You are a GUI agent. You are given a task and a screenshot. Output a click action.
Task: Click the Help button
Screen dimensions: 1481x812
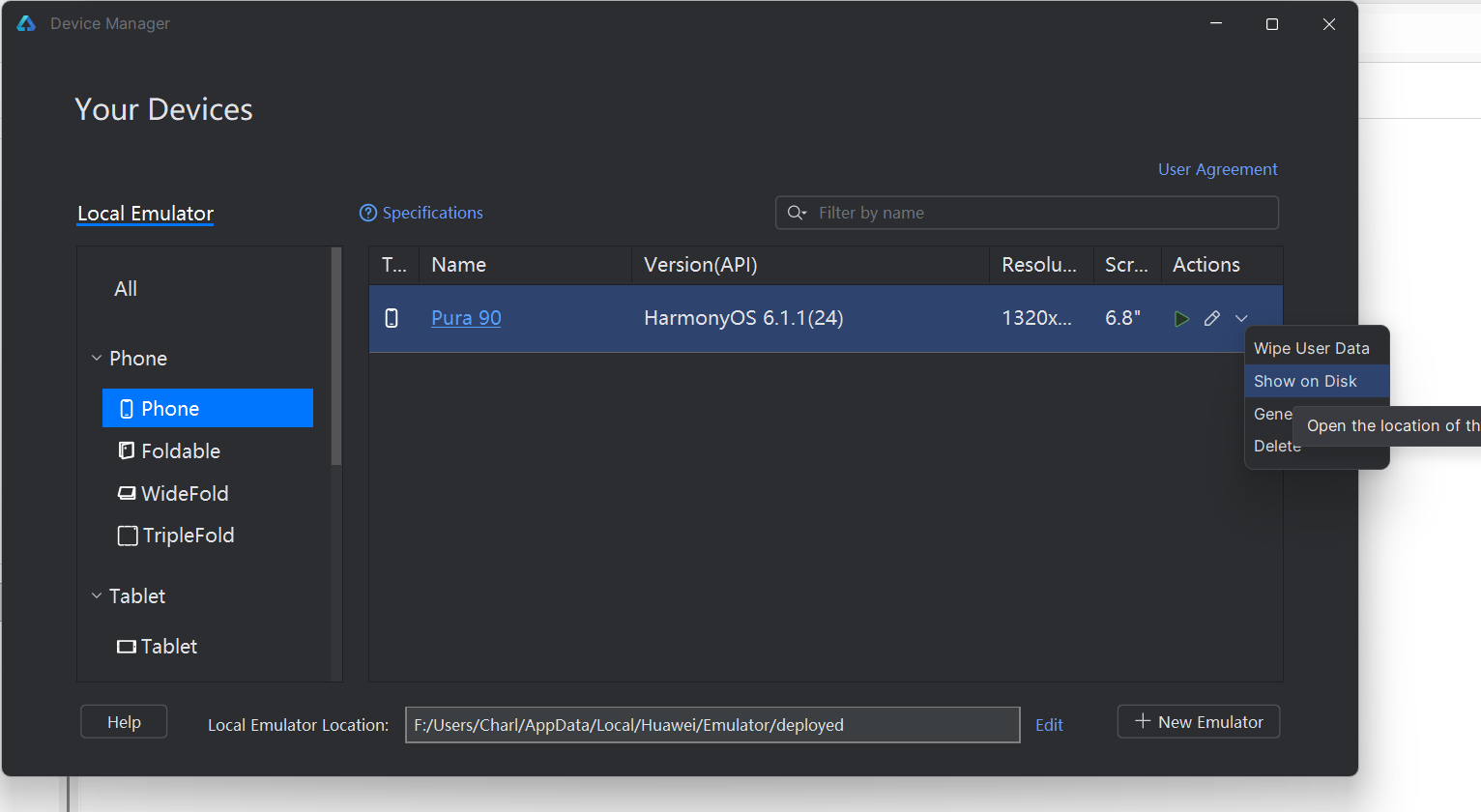tap(124, 722)
